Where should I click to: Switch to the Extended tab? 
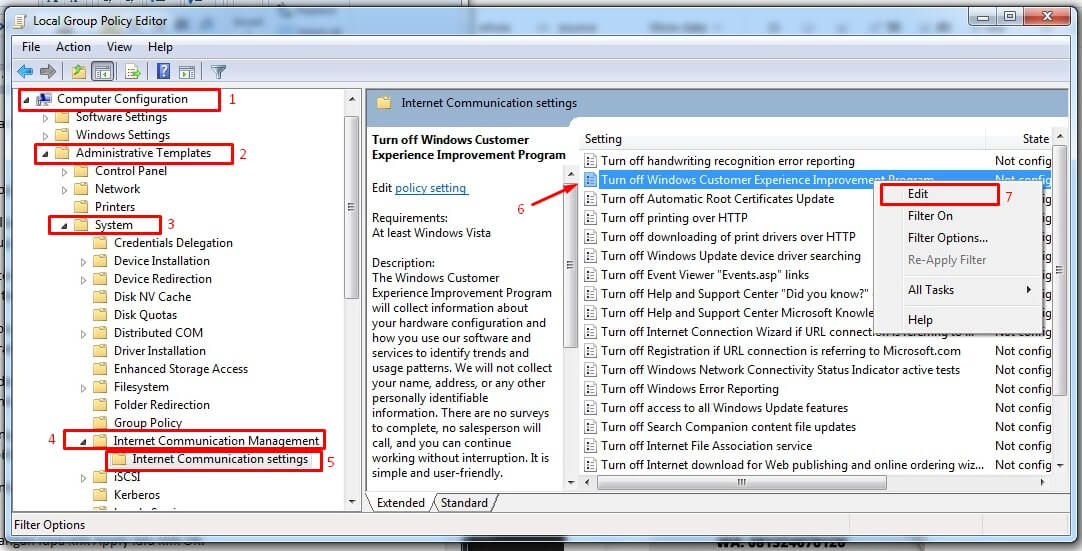point(400,503)
